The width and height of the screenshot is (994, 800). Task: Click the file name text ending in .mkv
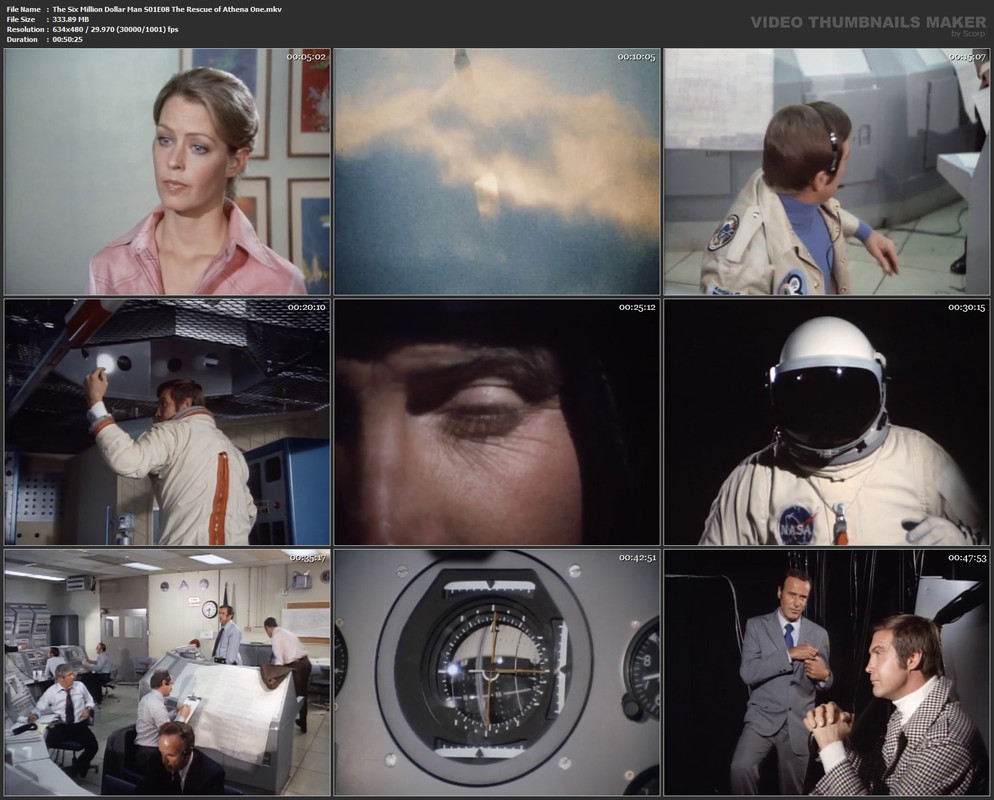(x=167, y=10)
